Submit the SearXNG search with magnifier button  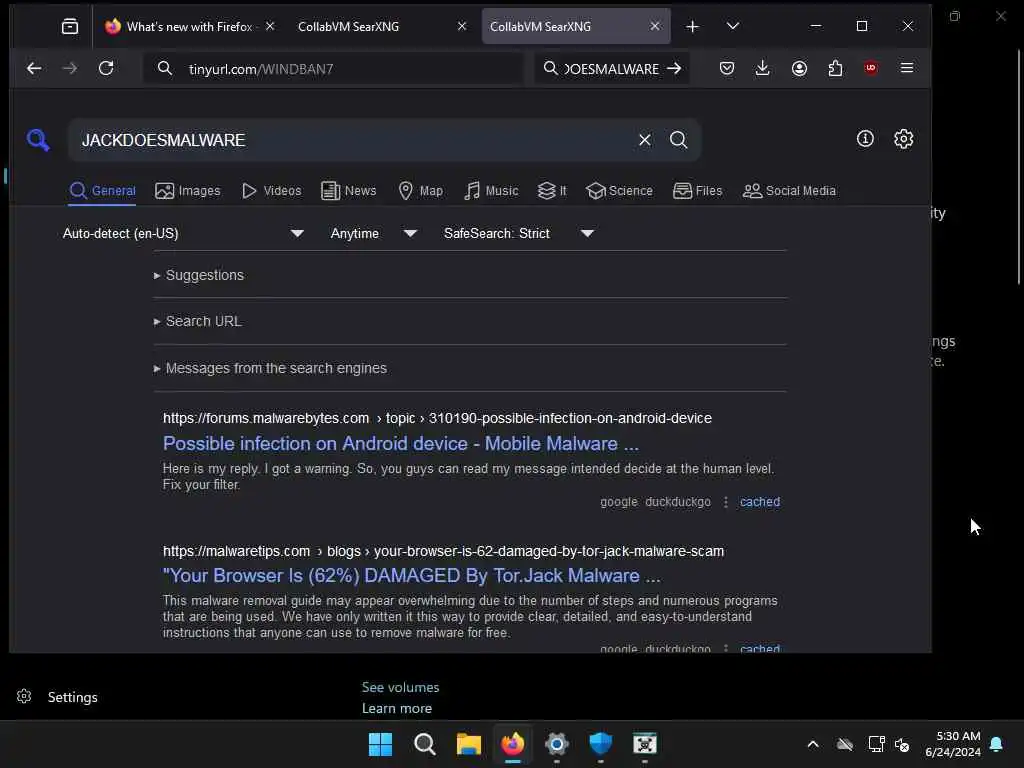pyautogui.click(x=679, y=140)
